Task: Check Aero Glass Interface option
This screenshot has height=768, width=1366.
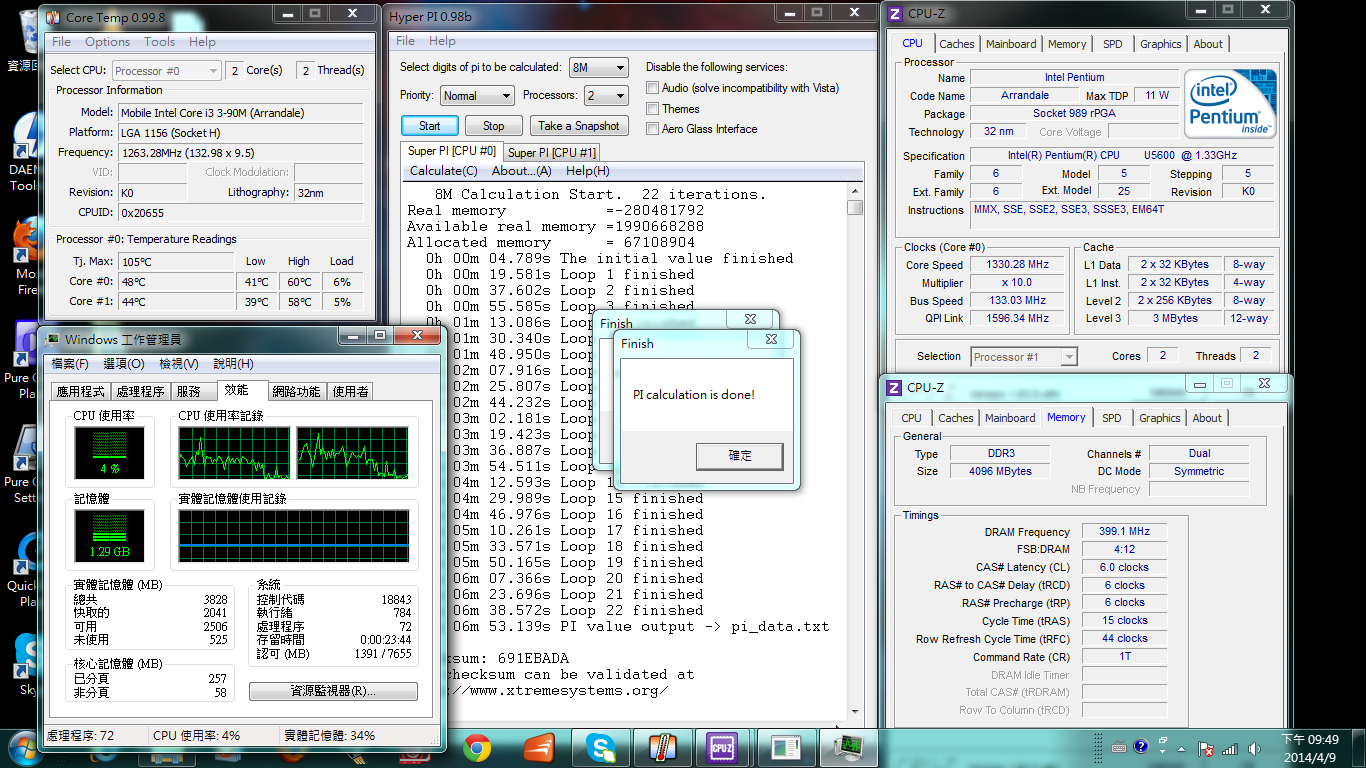Action: coord(653,128)
